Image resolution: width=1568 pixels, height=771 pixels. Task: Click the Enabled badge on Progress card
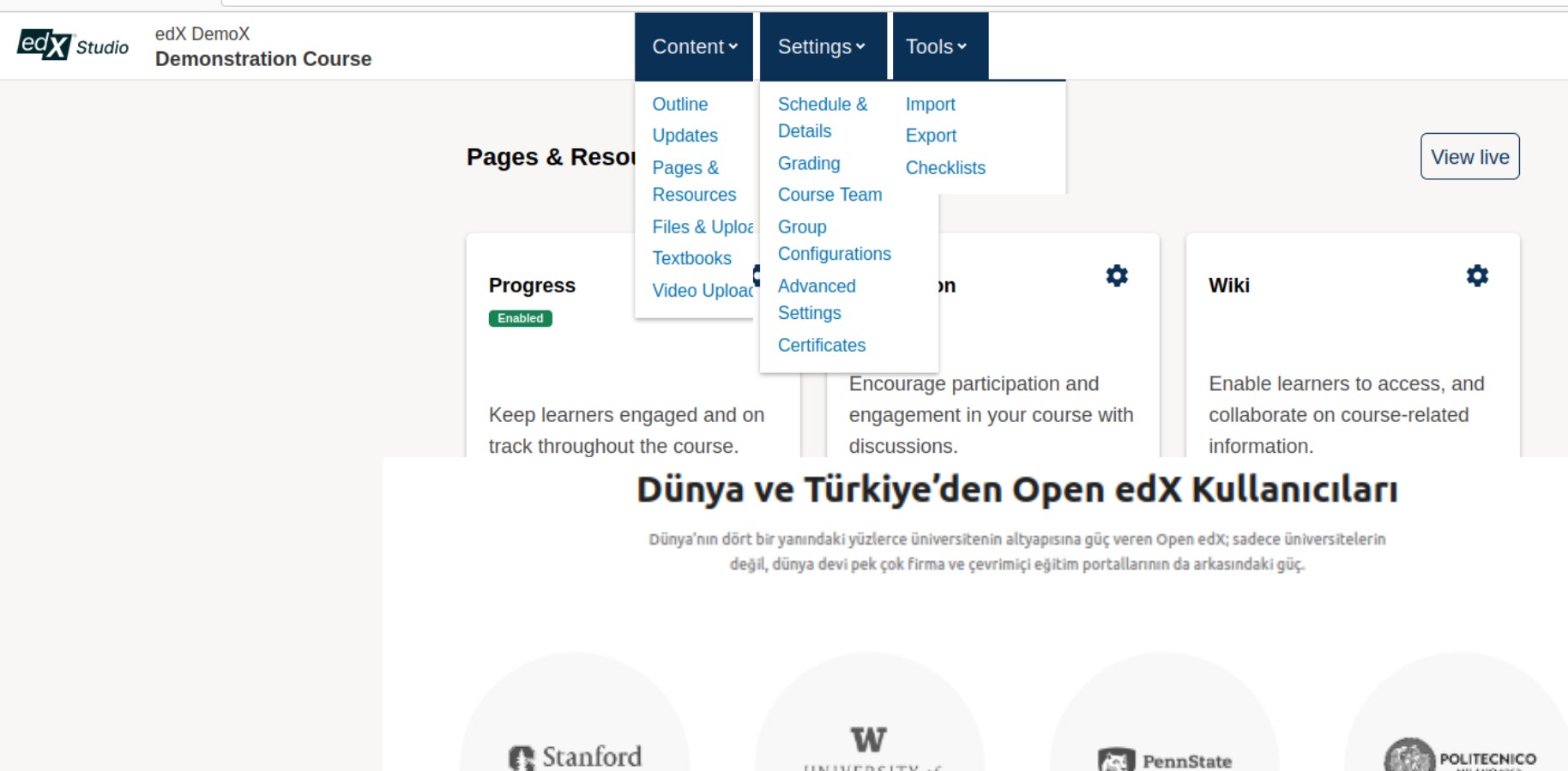[521, 318]
